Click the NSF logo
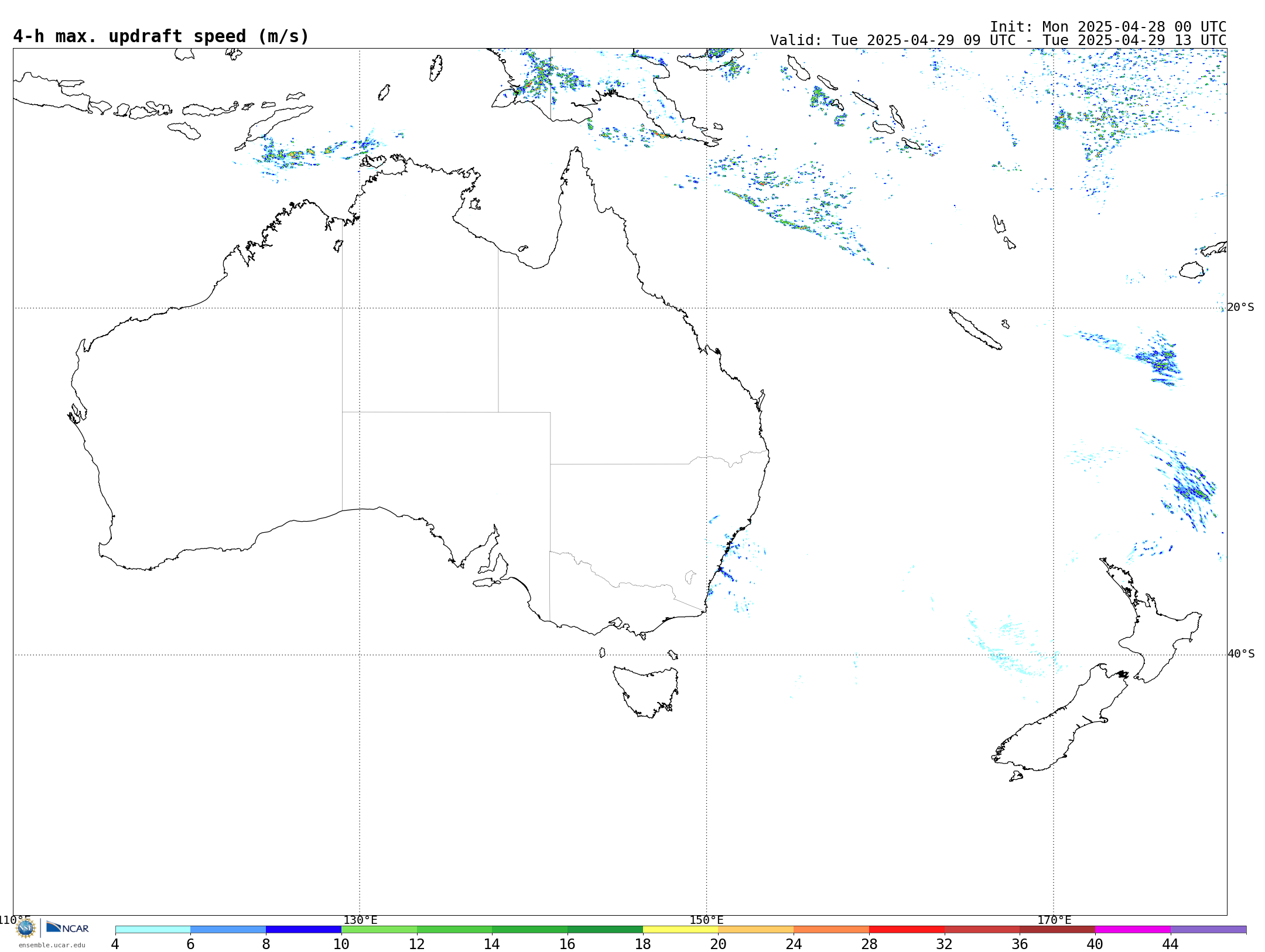The height and width of the screenshot is (952, 1265). point(26,927)
